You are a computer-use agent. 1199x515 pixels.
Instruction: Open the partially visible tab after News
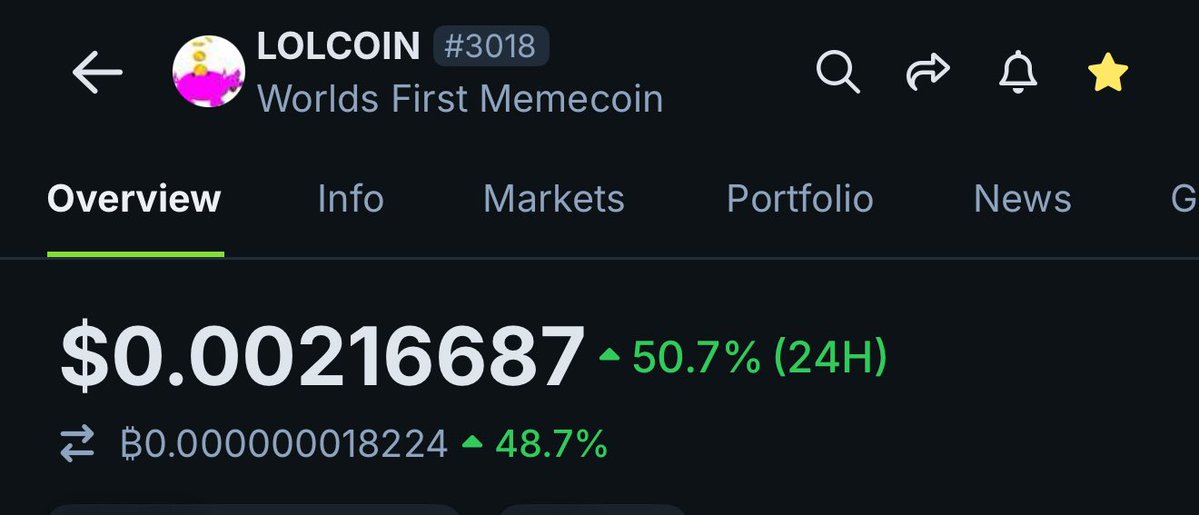coord(1184,199)
